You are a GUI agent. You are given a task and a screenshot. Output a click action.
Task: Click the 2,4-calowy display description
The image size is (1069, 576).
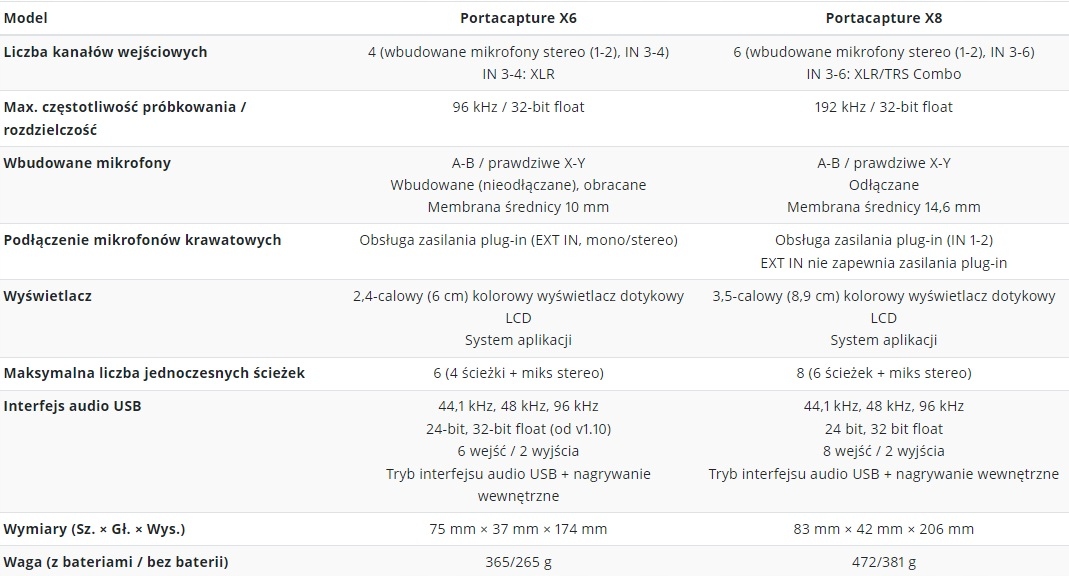pyautogui.click(x=518, y=296)
